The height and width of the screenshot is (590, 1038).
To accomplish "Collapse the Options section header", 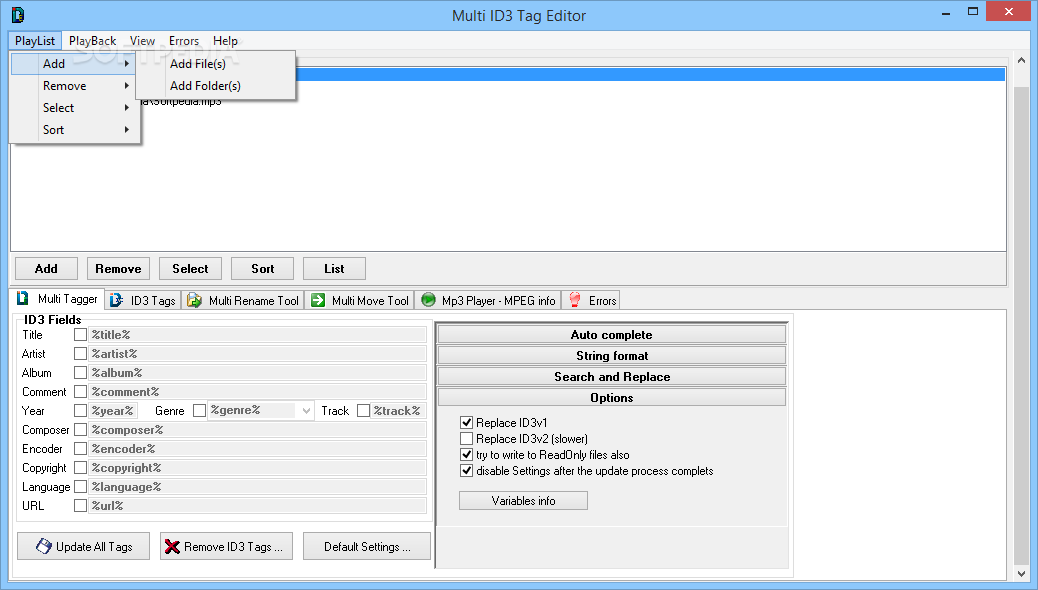I will pos(612,397).
